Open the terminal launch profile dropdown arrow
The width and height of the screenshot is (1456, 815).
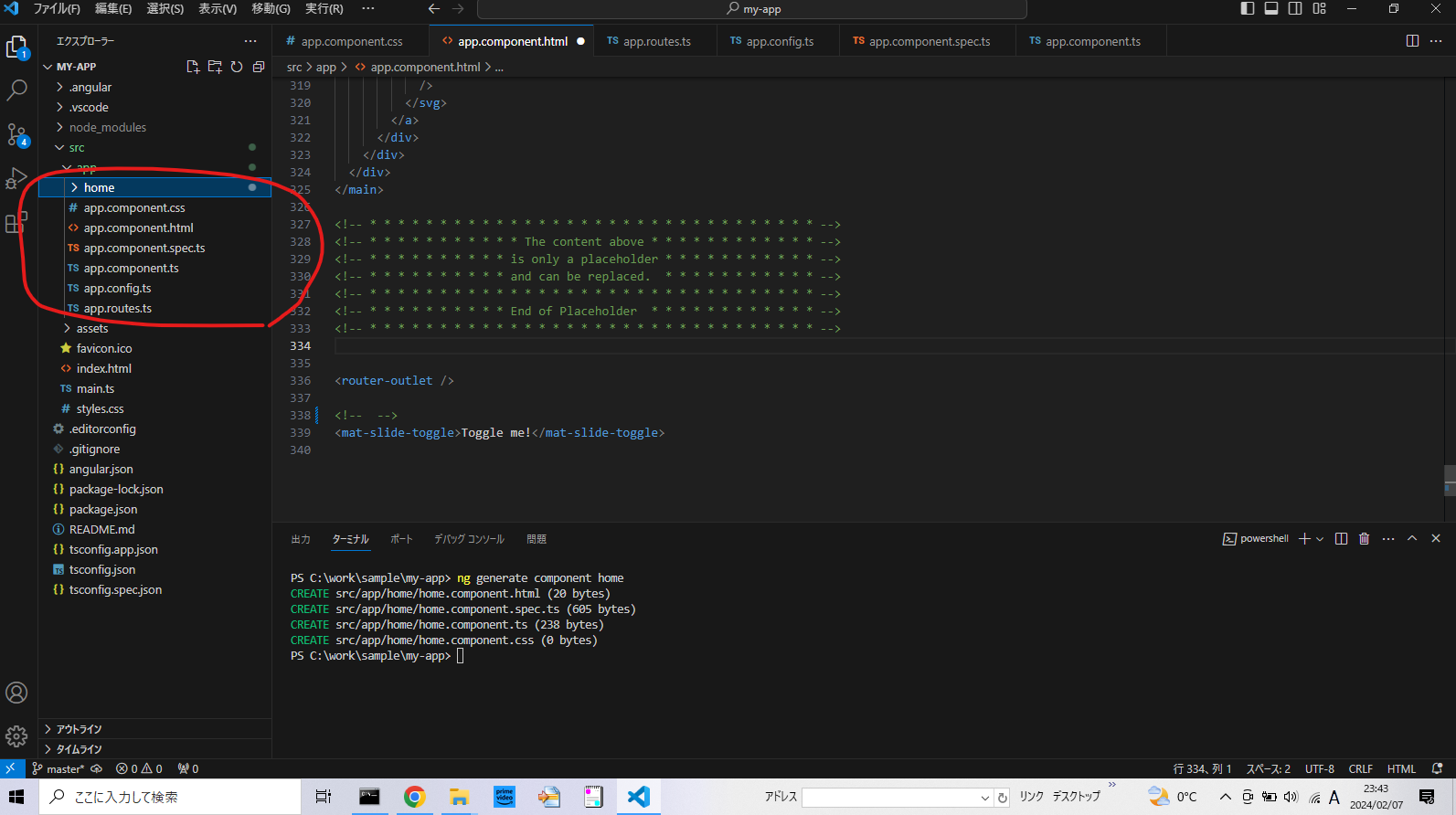[x=1320, y=539]
